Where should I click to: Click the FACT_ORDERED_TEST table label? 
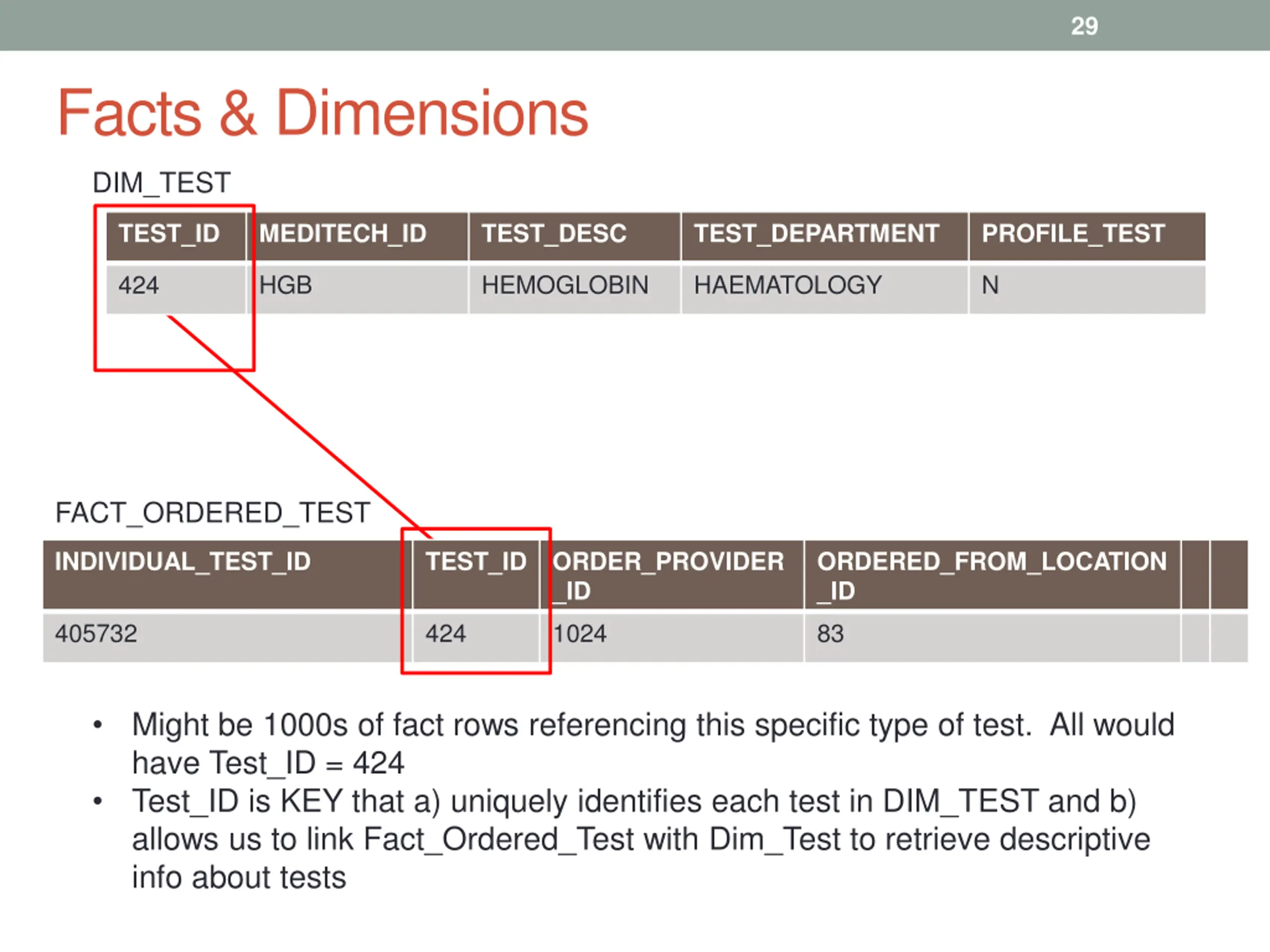212,512
